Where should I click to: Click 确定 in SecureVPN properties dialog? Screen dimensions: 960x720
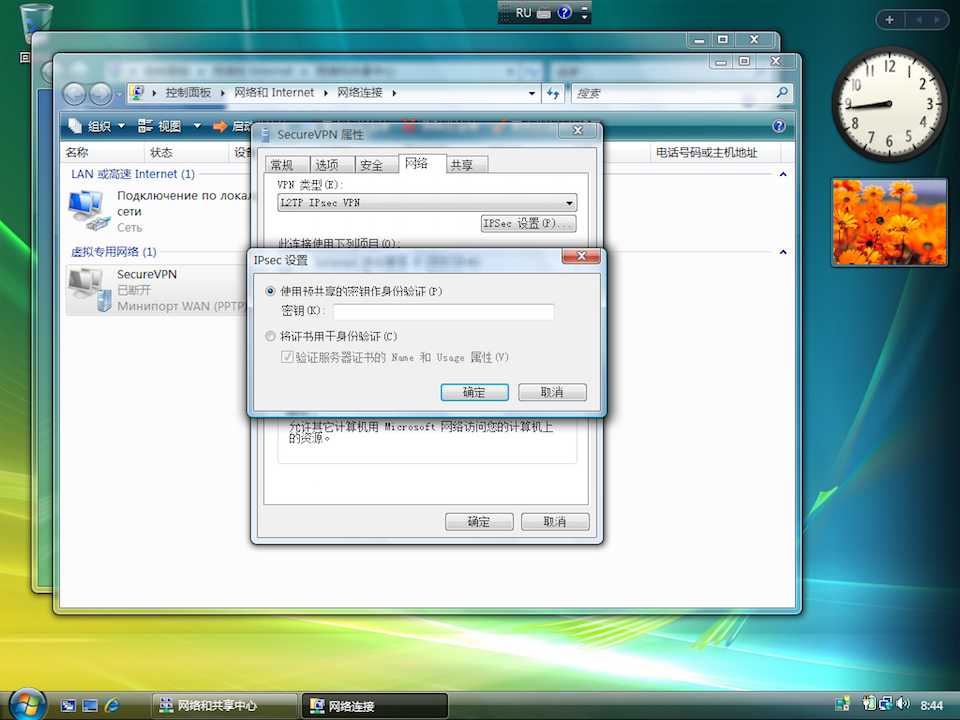pyautogui.click(x=479, y=522)
